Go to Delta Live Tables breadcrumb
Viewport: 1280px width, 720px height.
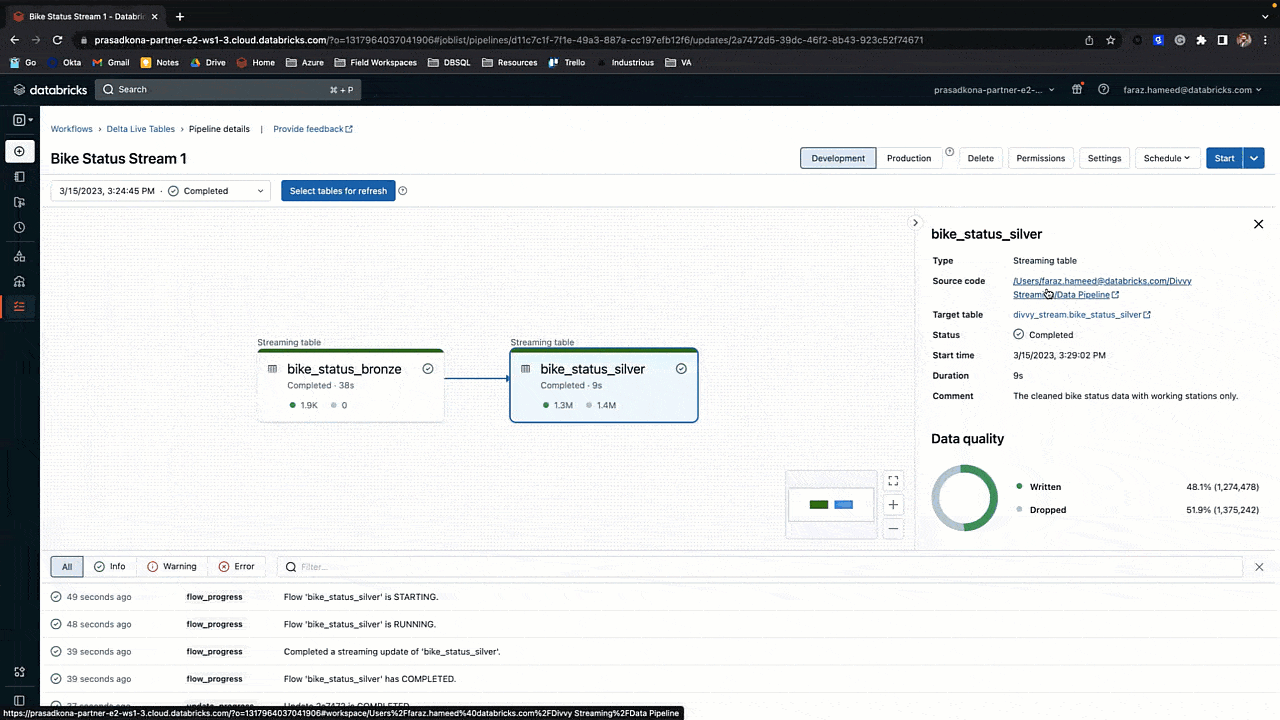click(x=141, y=129)
